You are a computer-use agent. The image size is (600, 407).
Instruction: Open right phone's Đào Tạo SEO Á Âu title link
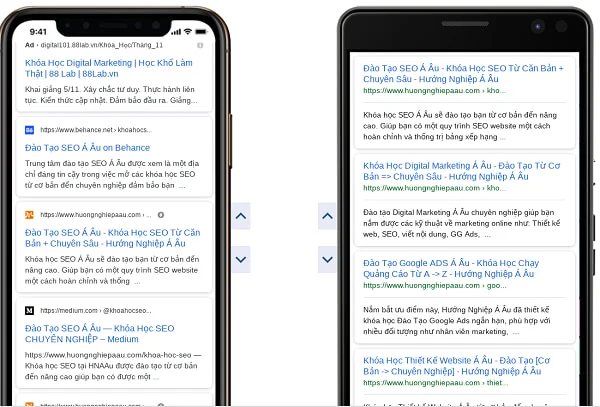(x=463, y=73)
